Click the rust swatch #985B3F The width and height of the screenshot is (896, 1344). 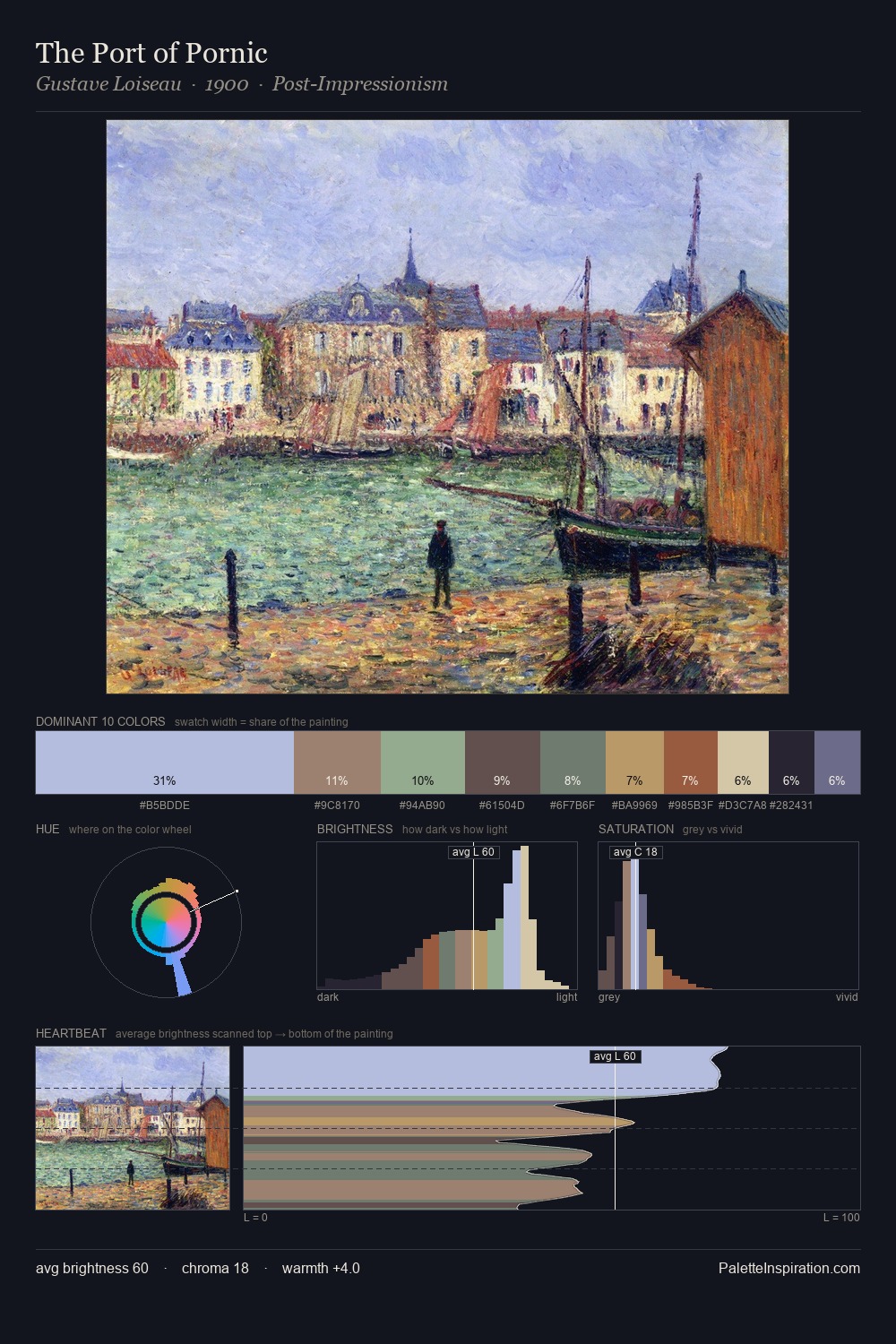click(691, 762)
